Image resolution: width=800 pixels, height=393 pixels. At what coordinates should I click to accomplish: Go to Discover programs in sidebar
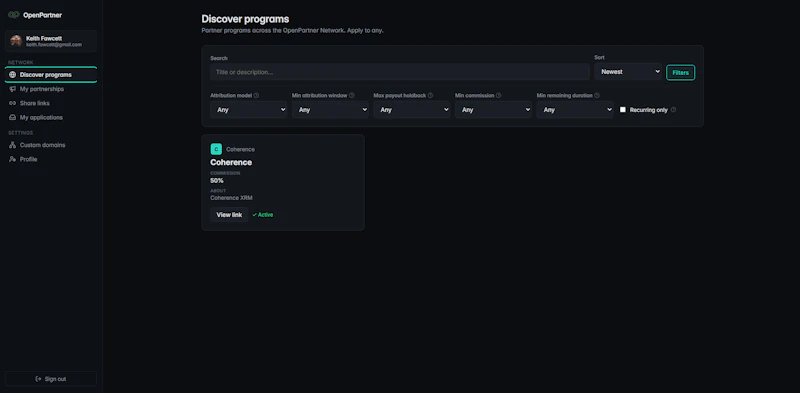pos(51,75)
